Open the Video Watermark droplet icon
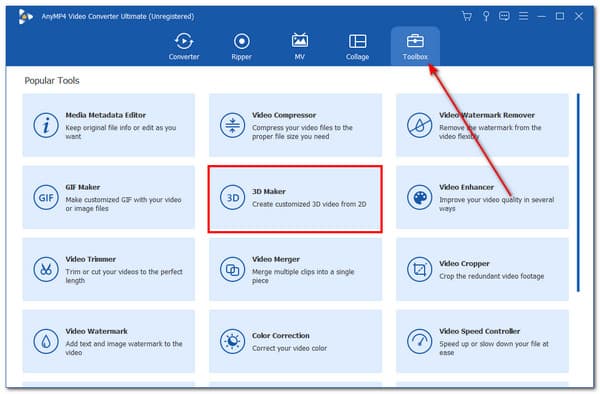This screenshot has width=600, height=394. click(46, 341)
